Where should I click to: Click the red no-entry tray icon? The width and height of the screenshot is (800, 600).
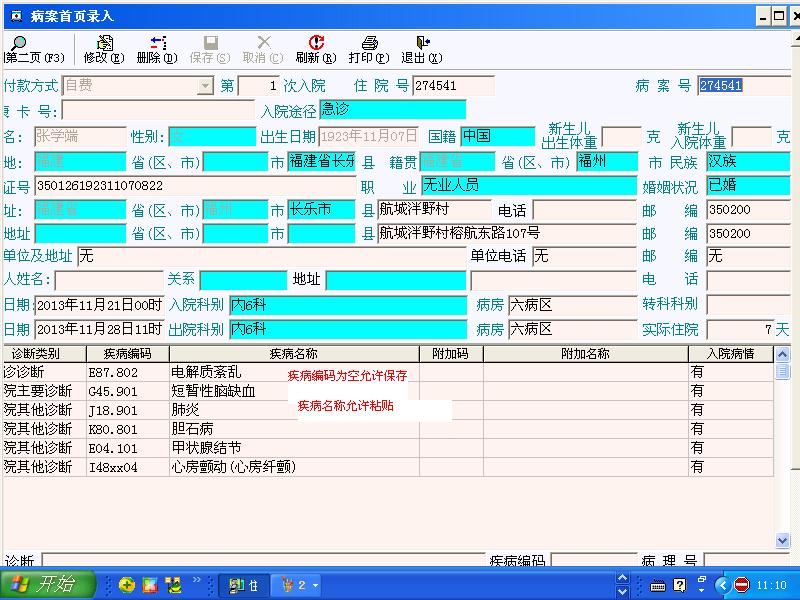741,585
